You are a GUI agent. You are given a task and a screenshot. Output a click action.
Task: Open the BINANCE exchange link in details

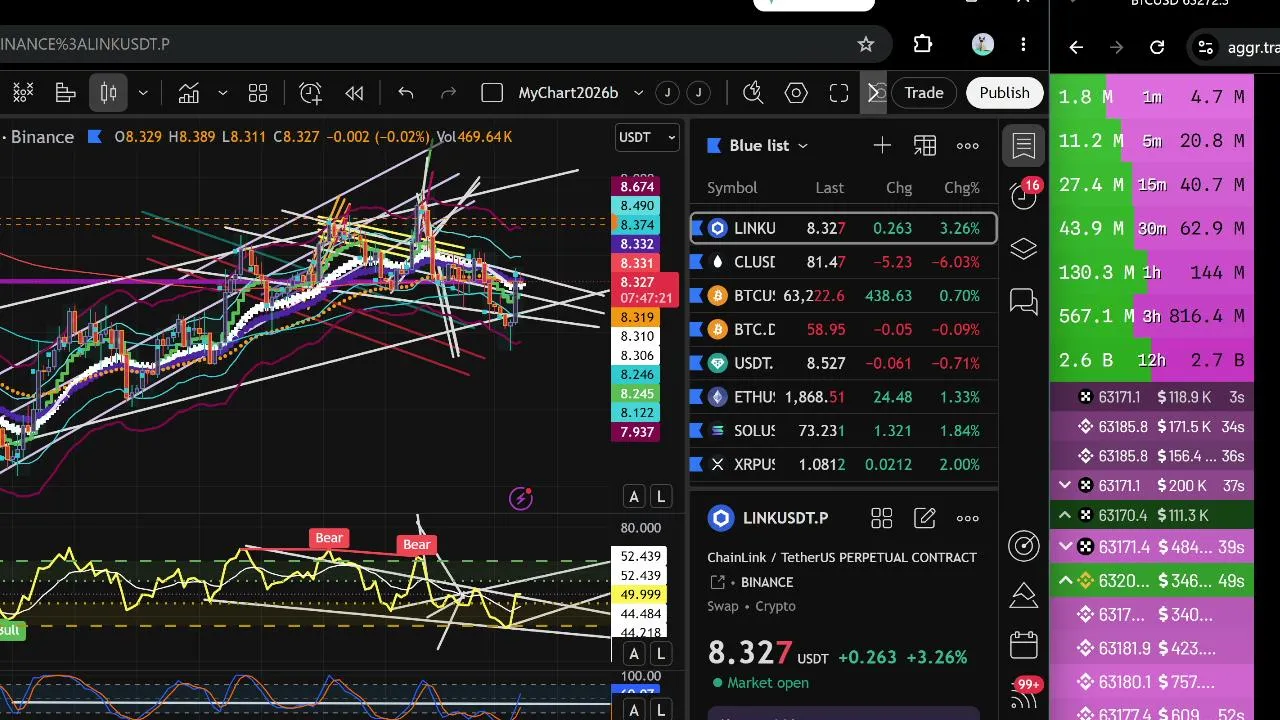(767, 582)
